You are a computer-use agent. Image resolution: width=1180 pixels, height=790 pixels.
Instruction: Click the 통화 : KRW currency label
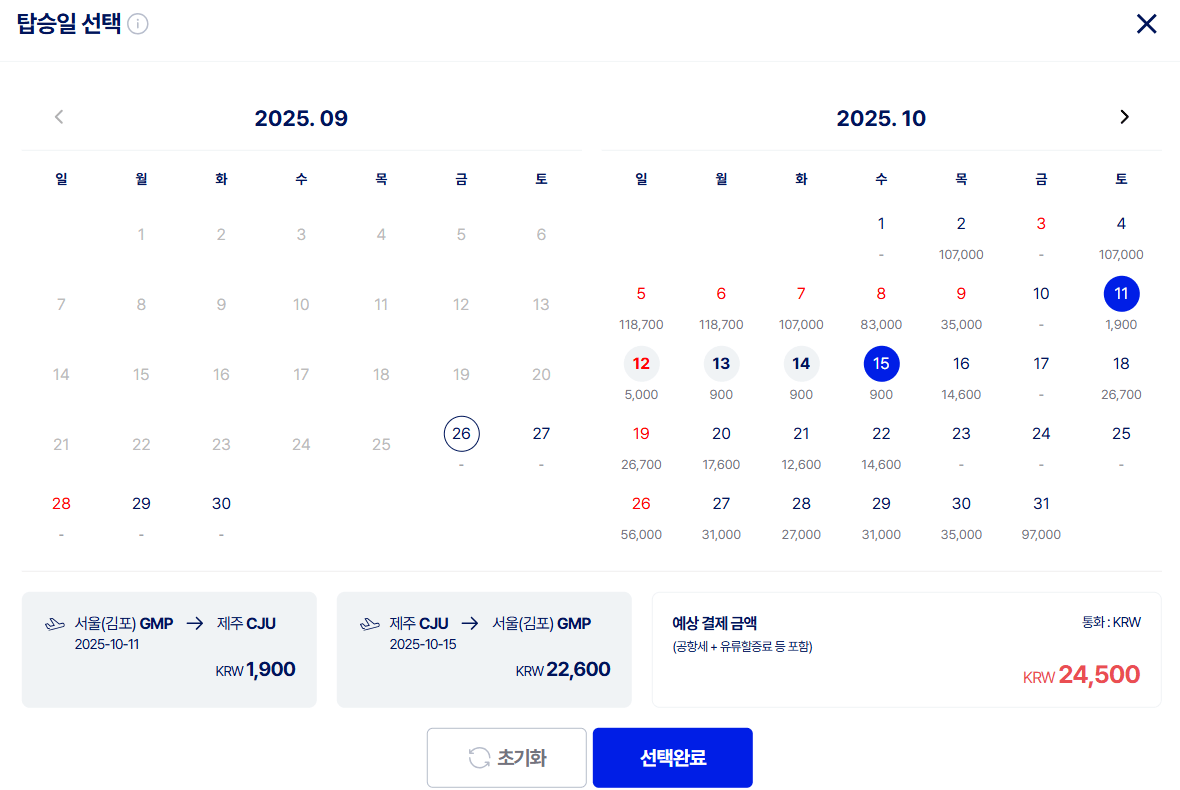tap(1112, 622)
